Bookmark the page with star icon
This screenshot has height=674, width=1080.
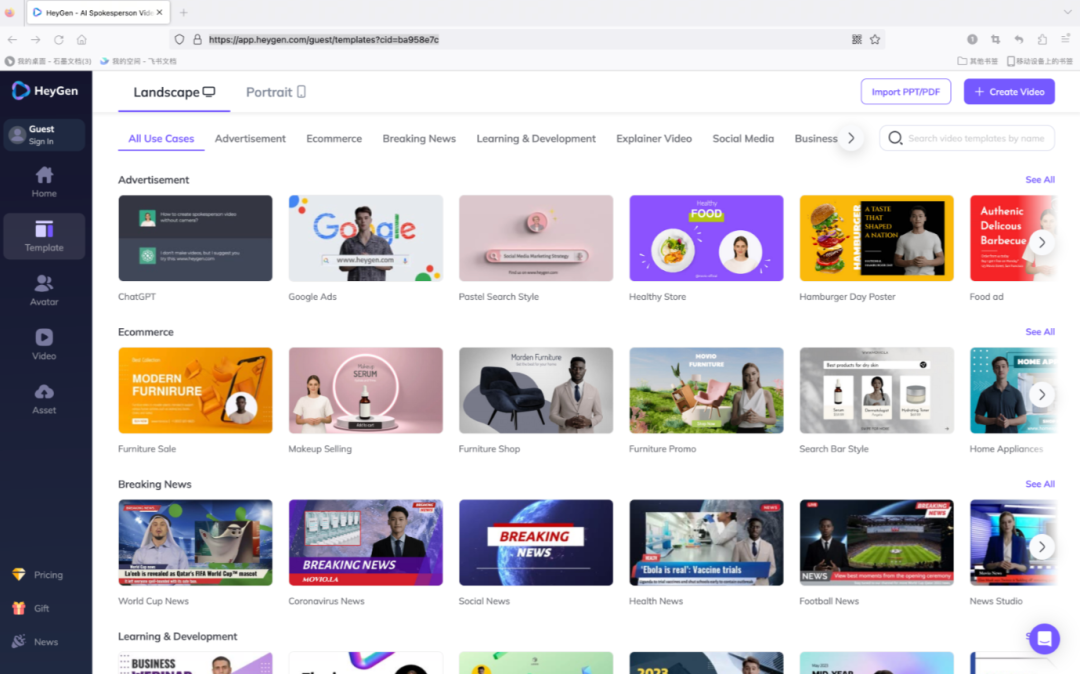click(x=875, y=39)
